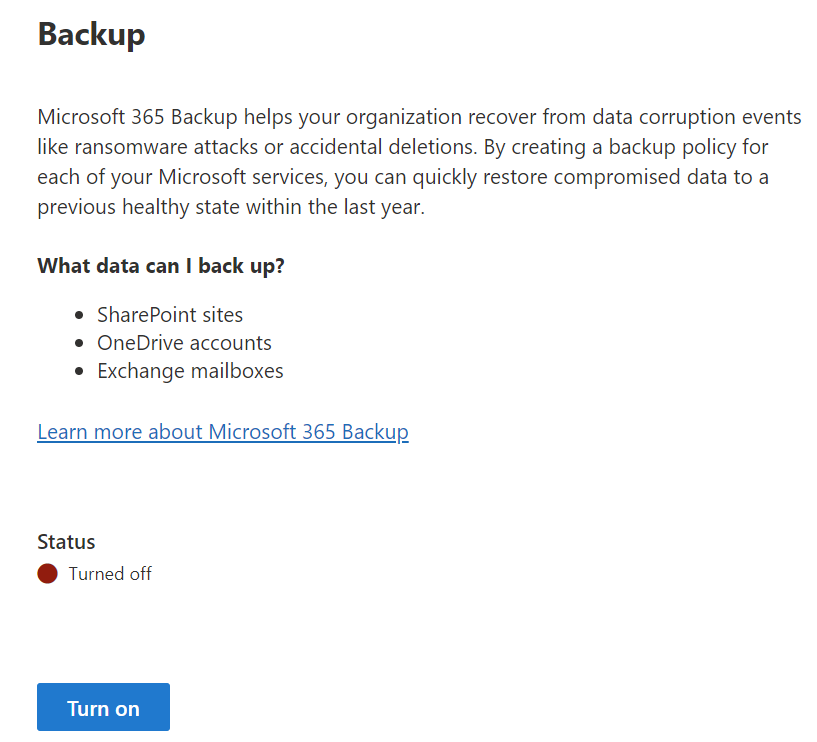Viewport: 817px width, 742px height.
Task: Click the red status indicator dot
Action: pos(47,574)
